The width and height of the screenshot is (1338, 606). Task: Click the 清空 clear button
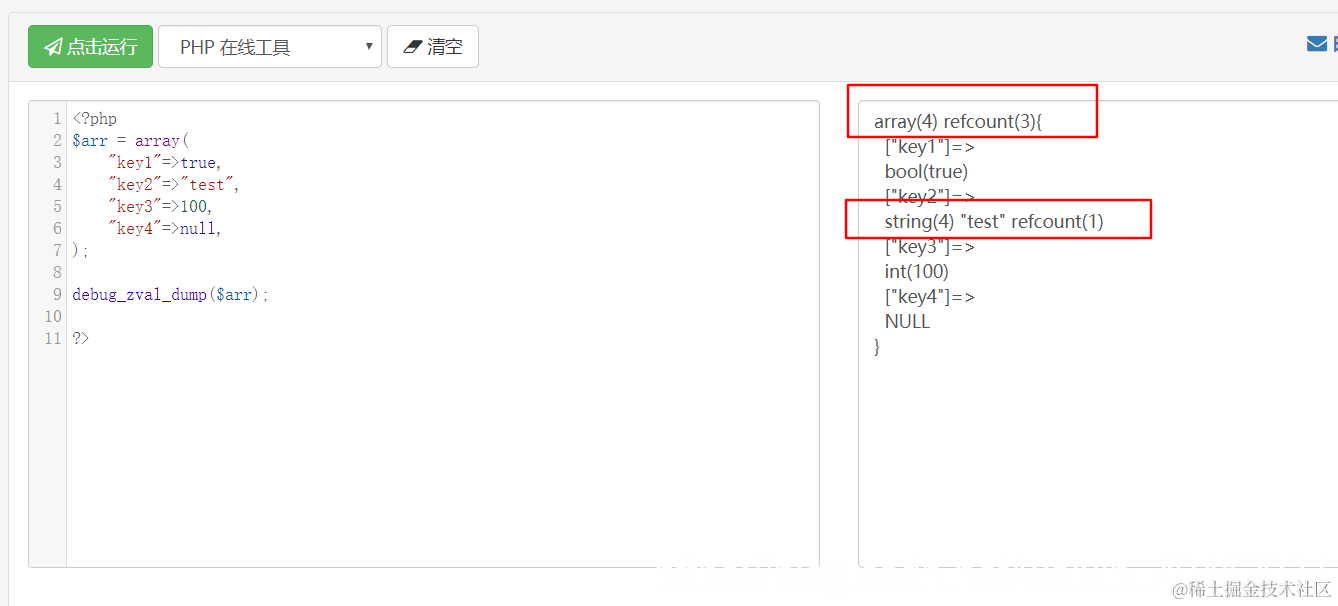coord(432,47)
